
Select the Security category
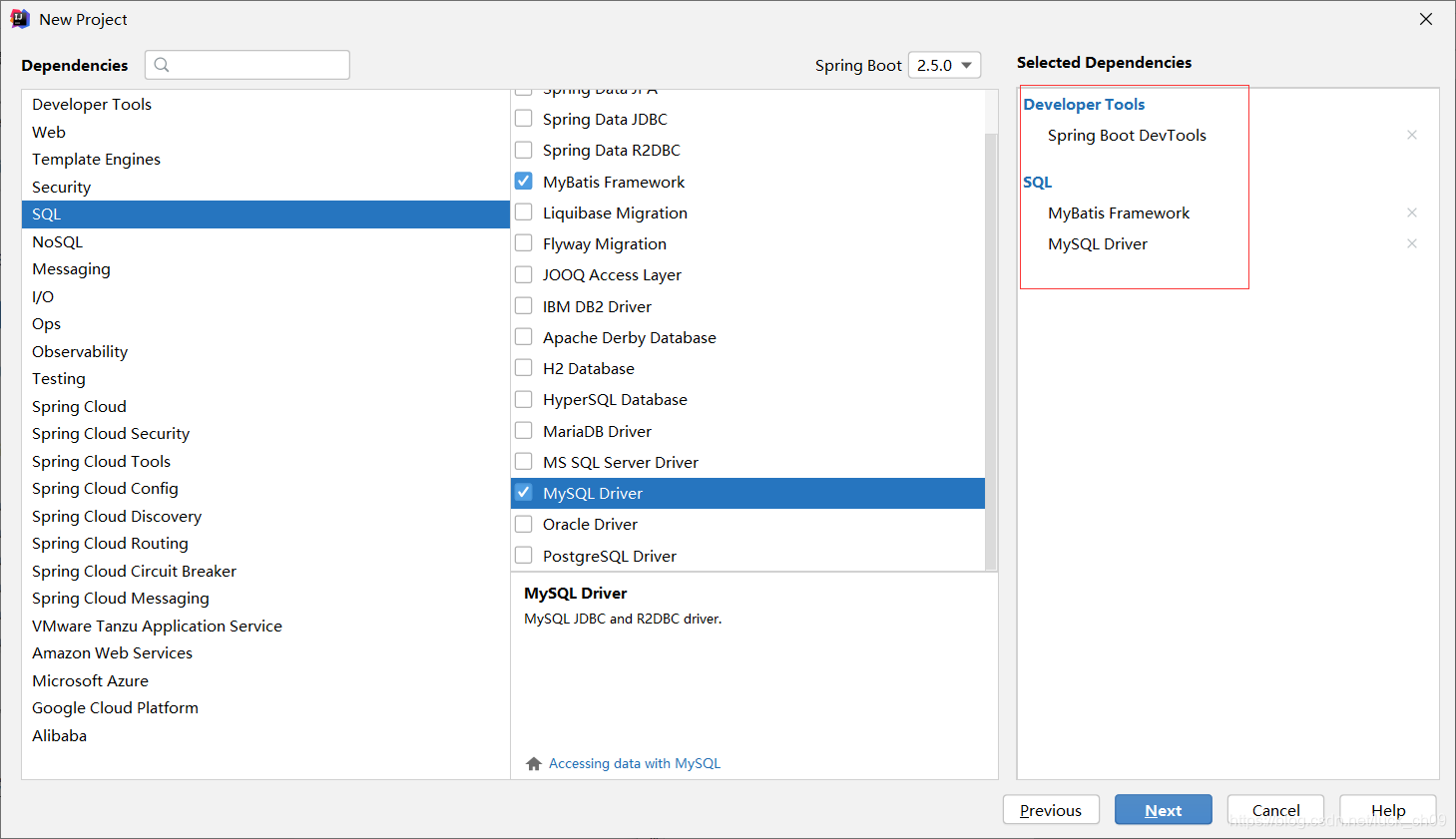(x=265, y=187)
